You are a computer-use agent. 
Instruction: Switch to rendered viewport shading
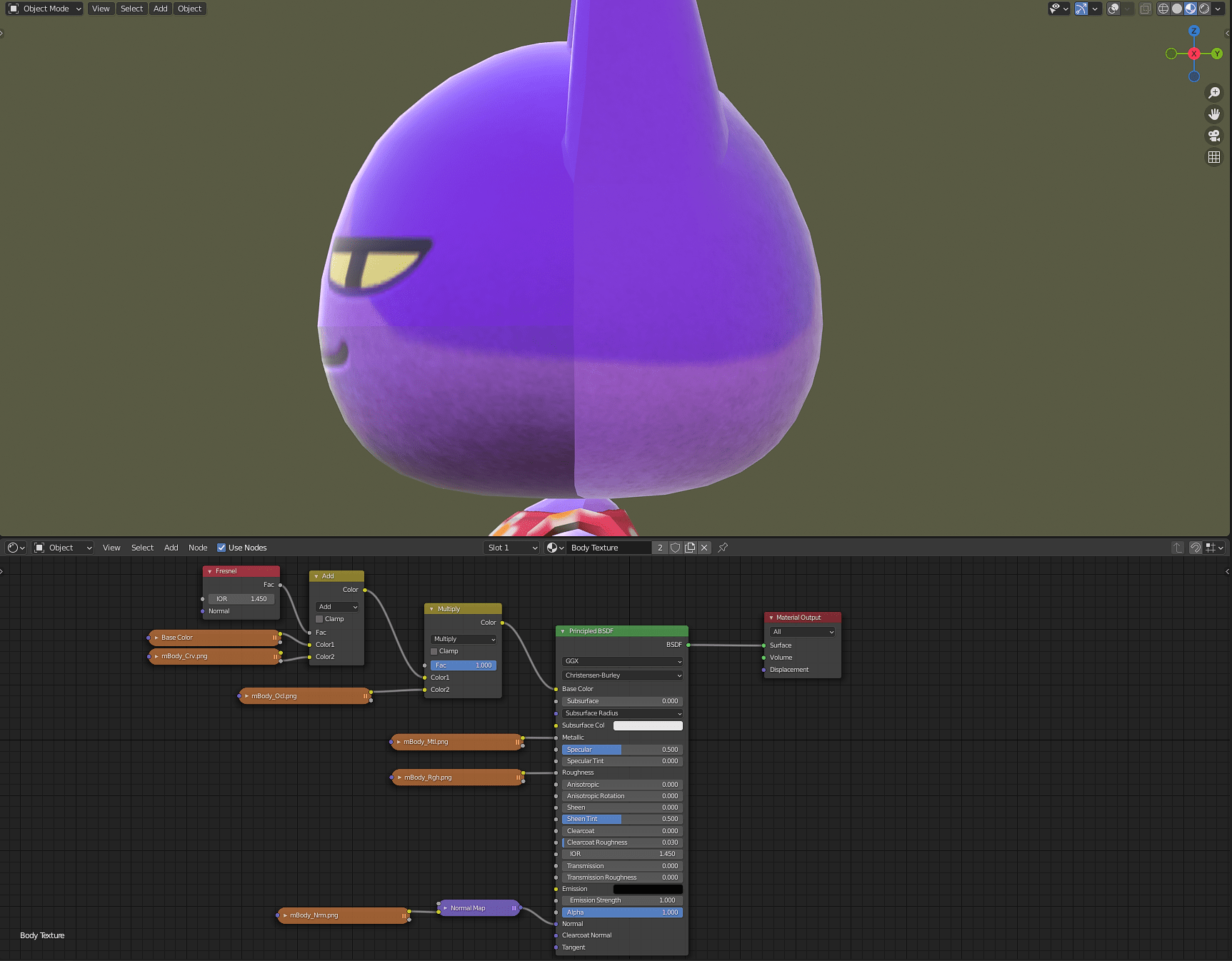pos(1204,9)
